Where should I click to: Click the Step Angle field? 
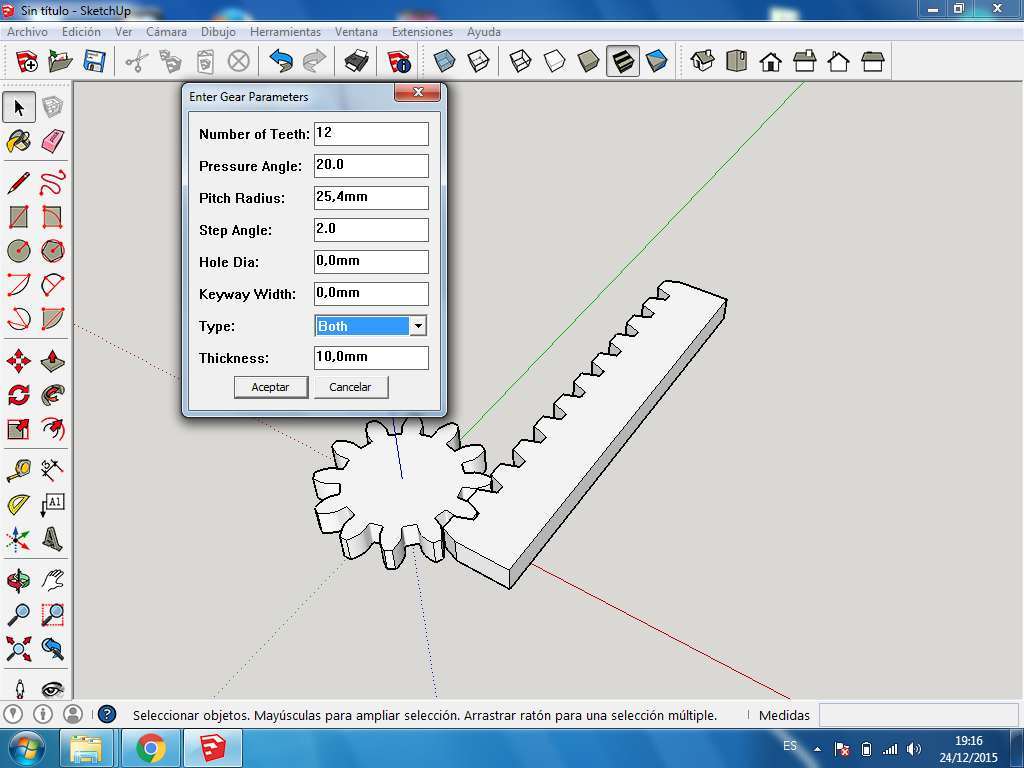[x=371, y=229]
